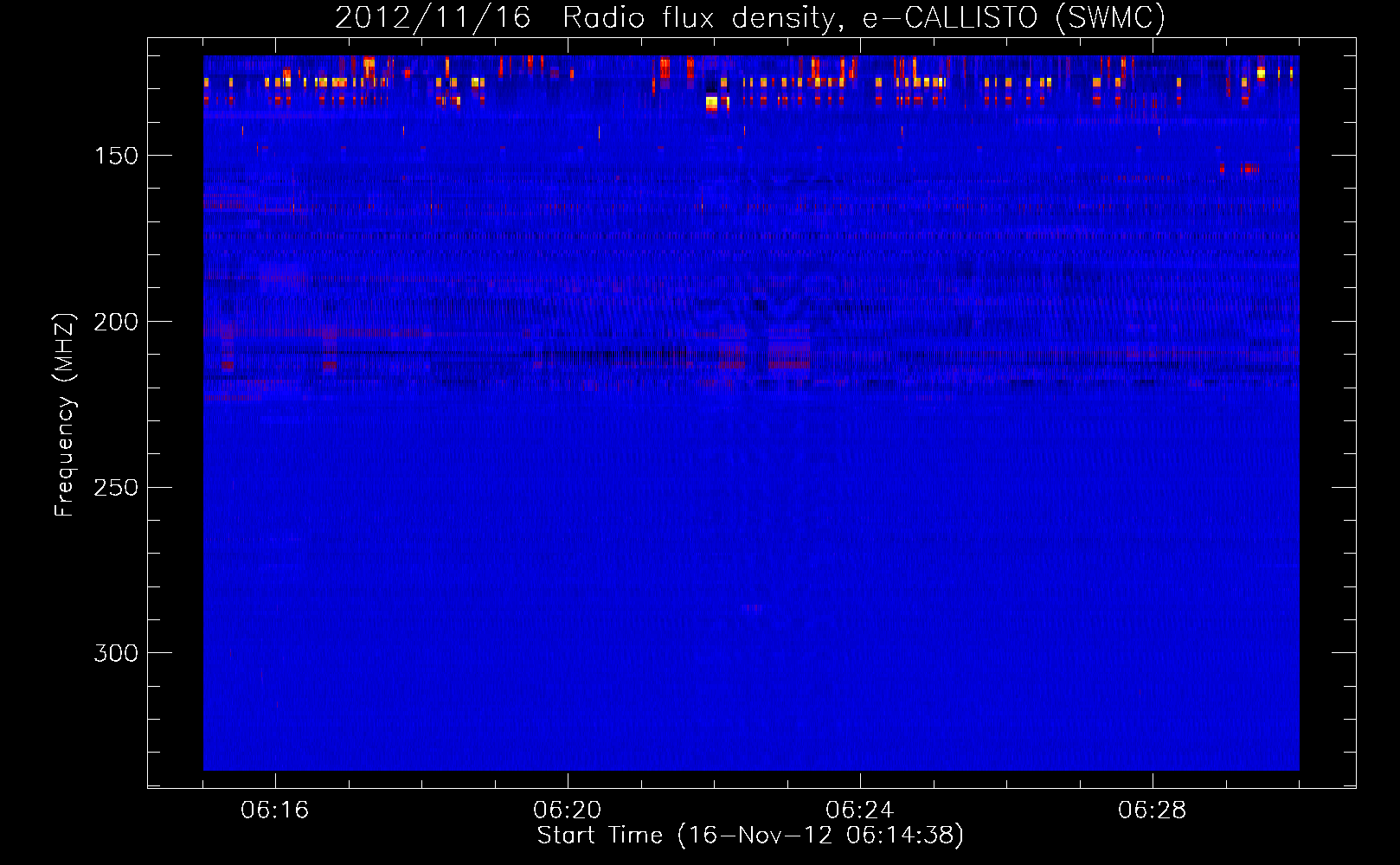The width and height of the screenshot is (1400, 865).
Task: Click the 06:16 time tick label
Action: click(x=275, y=811)
